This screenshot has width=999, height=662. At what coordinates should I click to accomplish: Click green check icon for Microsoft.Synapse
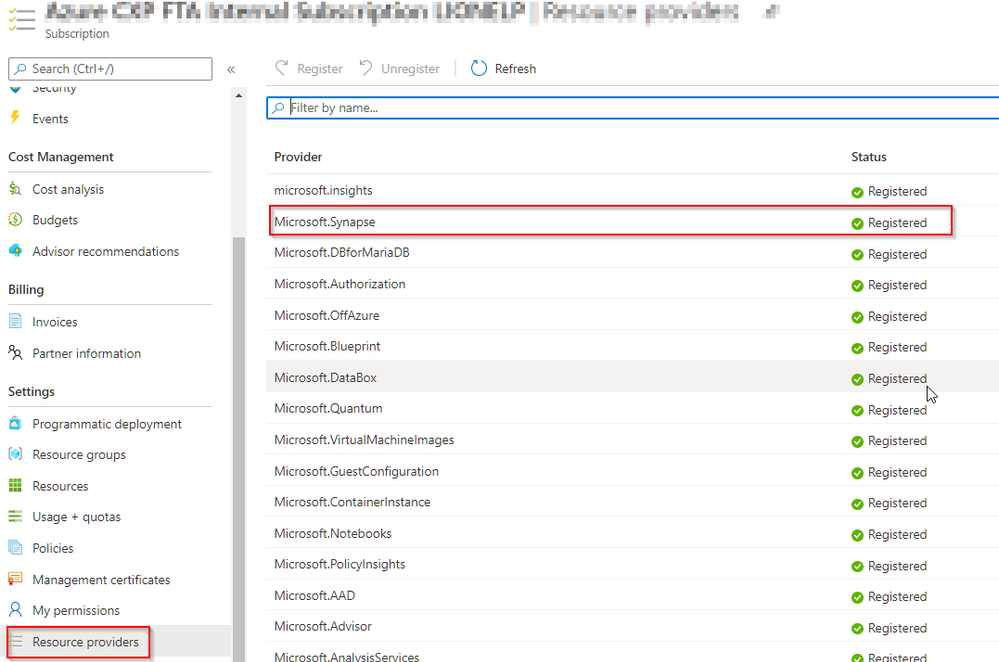click(857, 223)
